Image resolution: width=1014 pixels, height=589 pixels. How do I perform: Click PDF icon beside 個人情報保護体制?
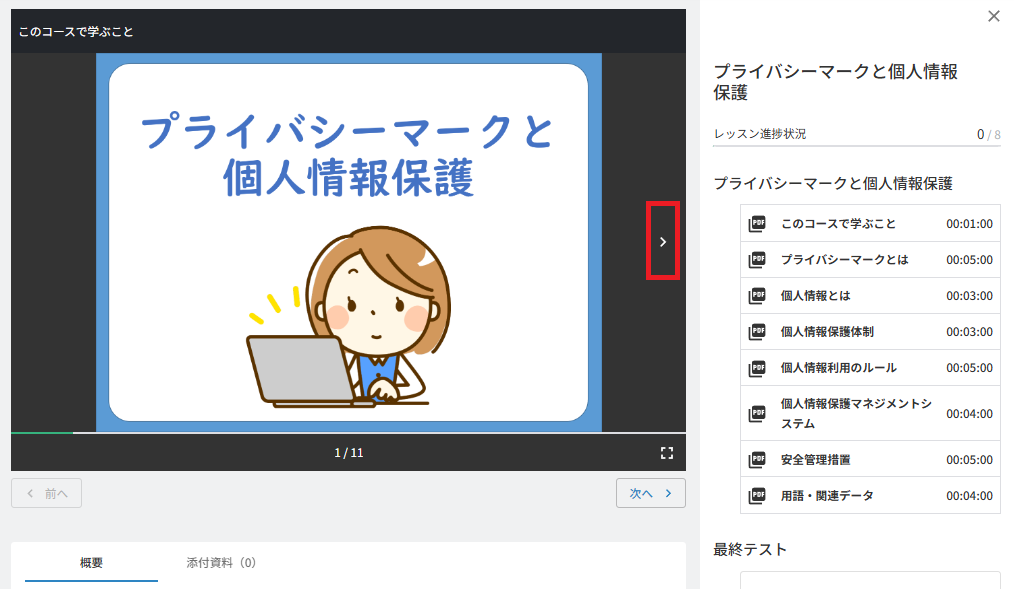point(757,332)
